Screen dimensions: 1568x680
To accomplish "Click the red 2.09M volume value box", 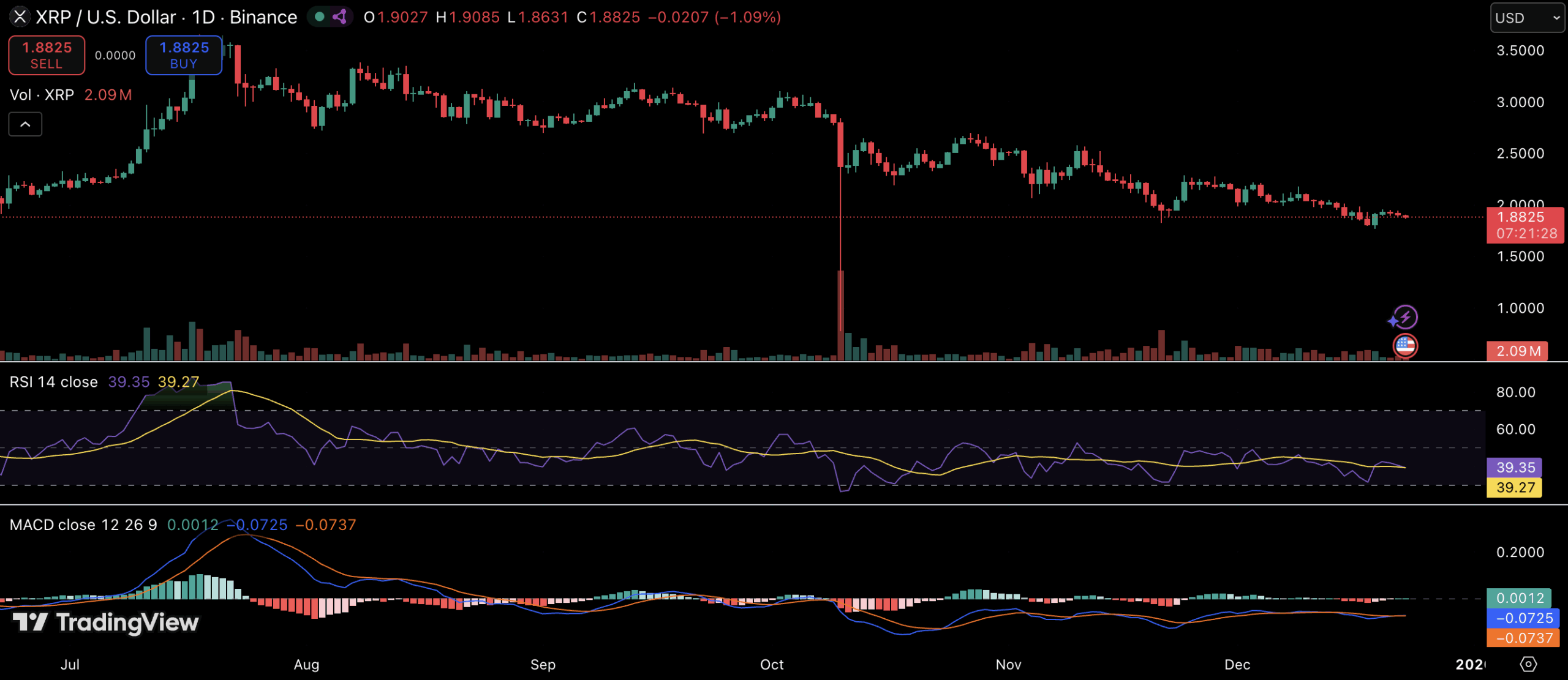I will 1517,351.
